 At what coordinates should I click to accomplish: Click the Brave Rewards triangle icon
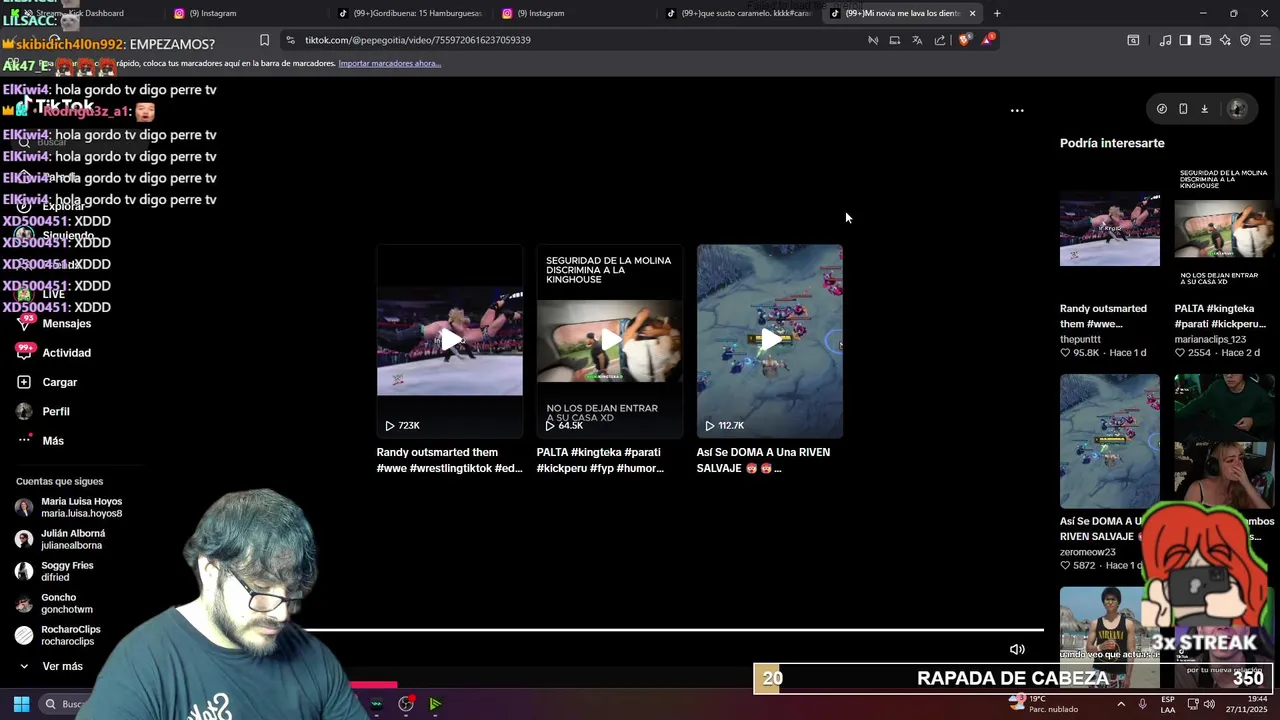[987, 40]
